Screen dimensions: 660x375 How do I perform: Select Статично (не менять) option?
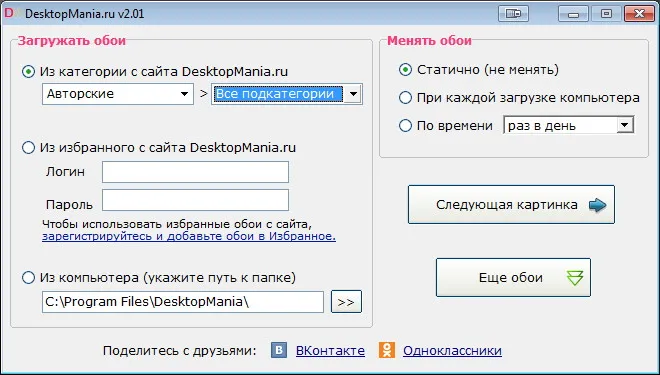[x=405, y=69]
